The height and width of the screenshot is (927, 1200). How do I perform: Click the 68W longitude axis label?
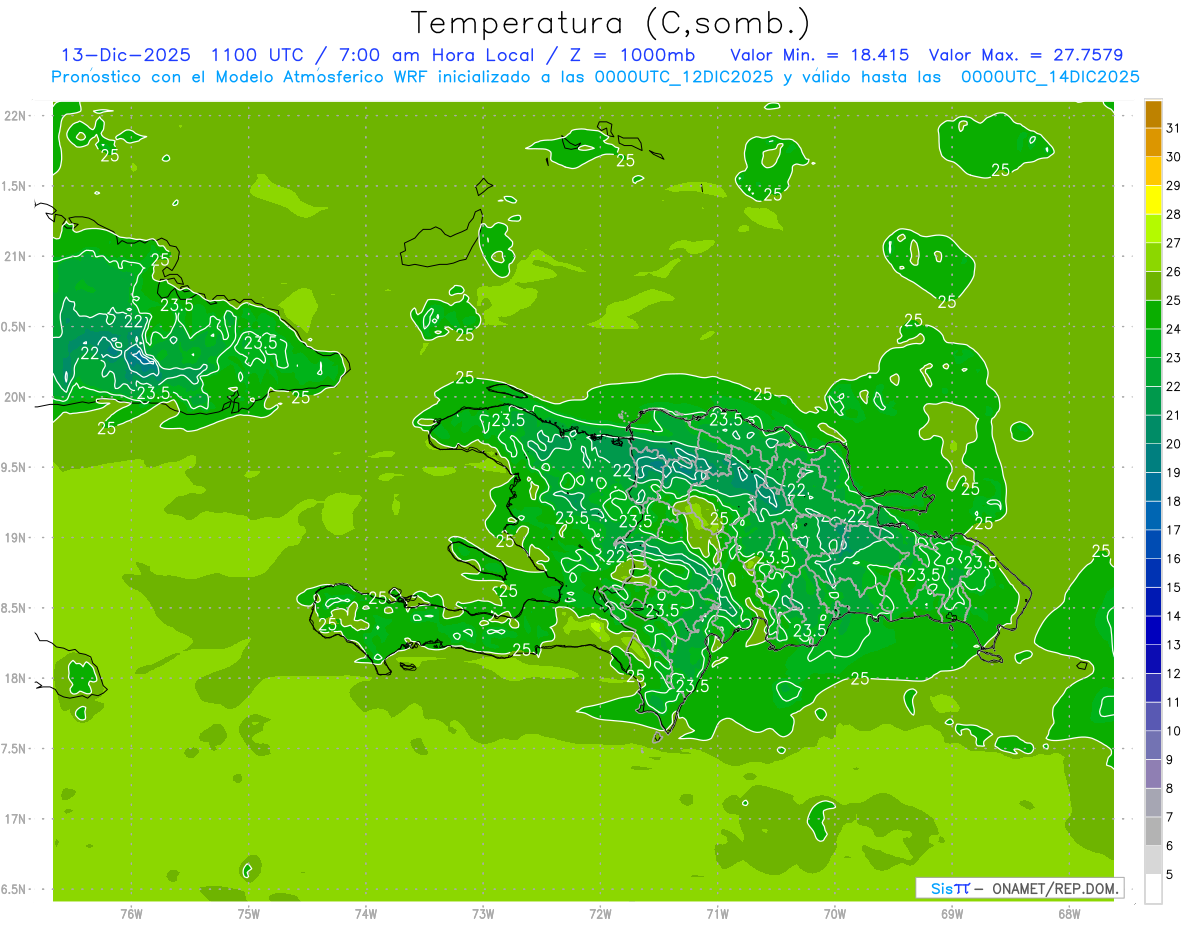click(1069, 913)
